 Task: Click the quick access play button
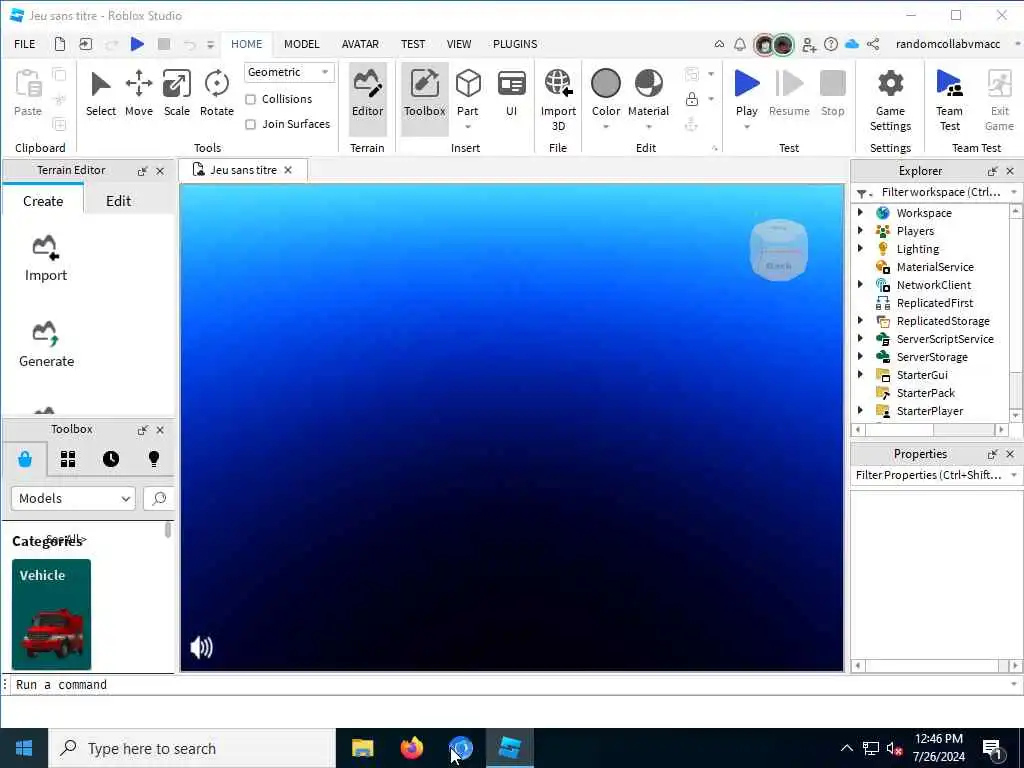pos(137,44)
